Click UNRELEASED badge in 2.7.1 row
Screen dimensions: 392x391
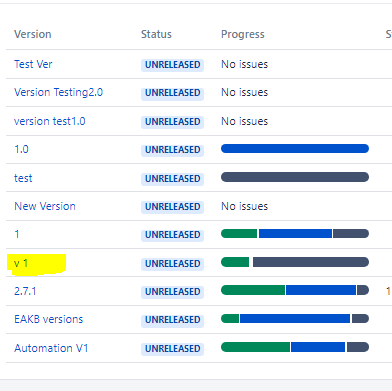[172, 292]
